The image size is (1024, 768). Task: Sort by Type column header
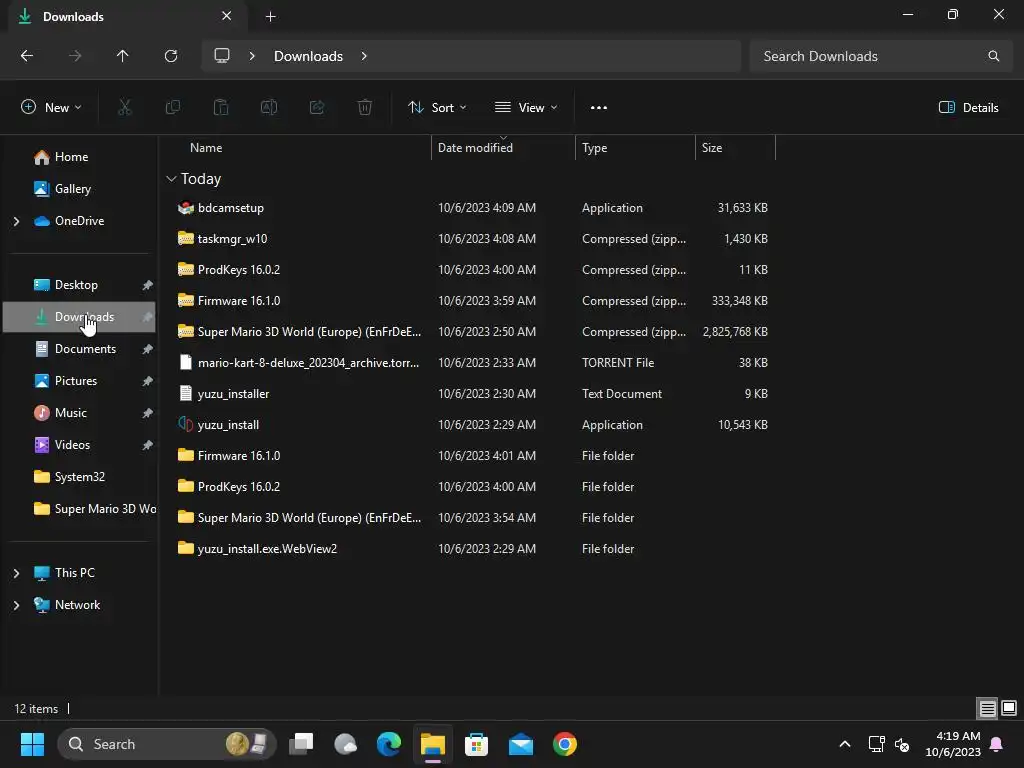click(594, 148)
